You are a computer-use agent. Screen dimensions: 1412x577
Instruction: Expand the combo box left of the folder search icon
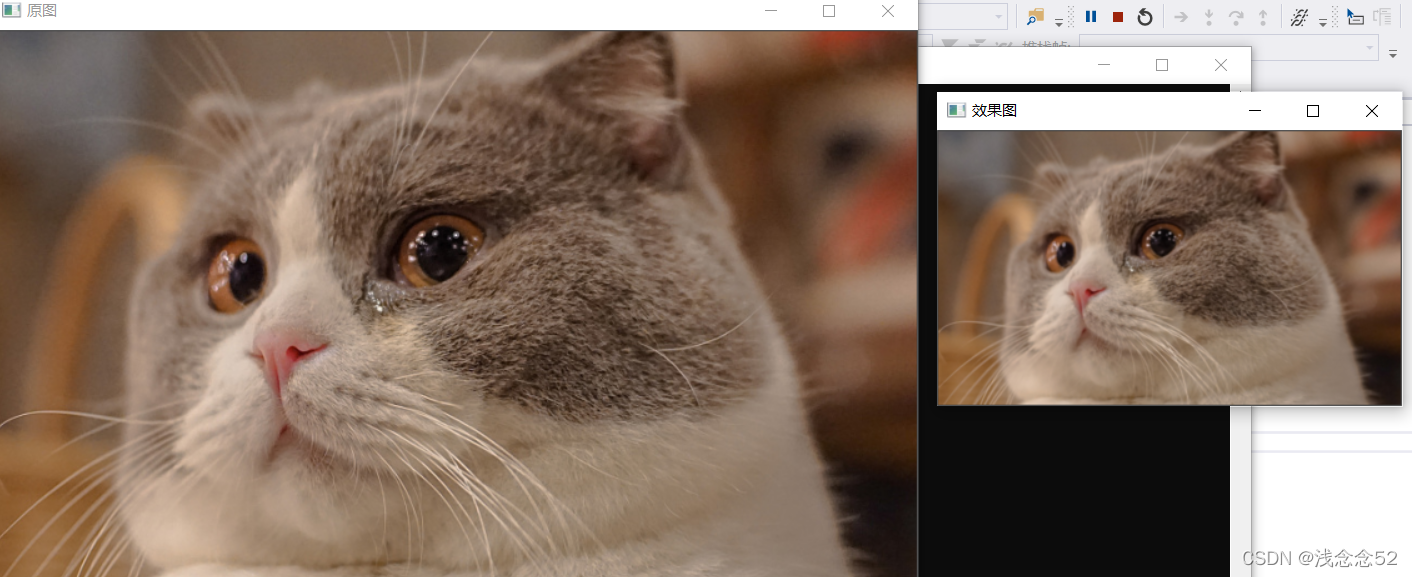(999, 16)
